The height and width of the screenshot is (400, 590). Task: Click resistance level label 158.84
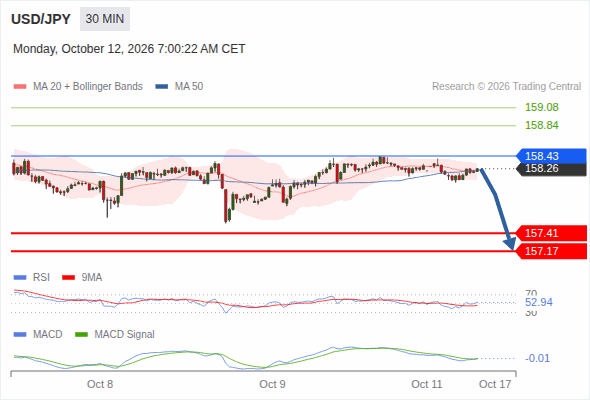point(542,125)
